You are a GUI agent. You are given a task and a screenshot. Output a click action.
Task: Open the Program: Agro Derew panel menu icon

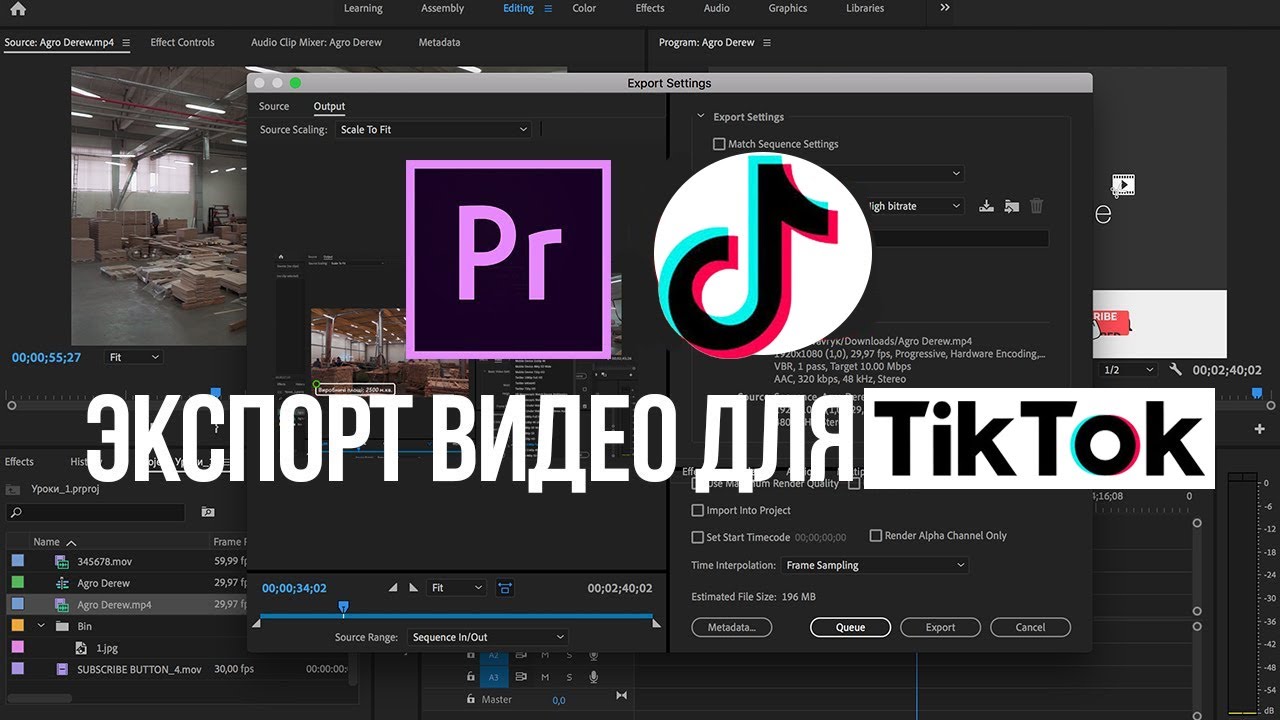pyautogui.click(x=767, y=43)
